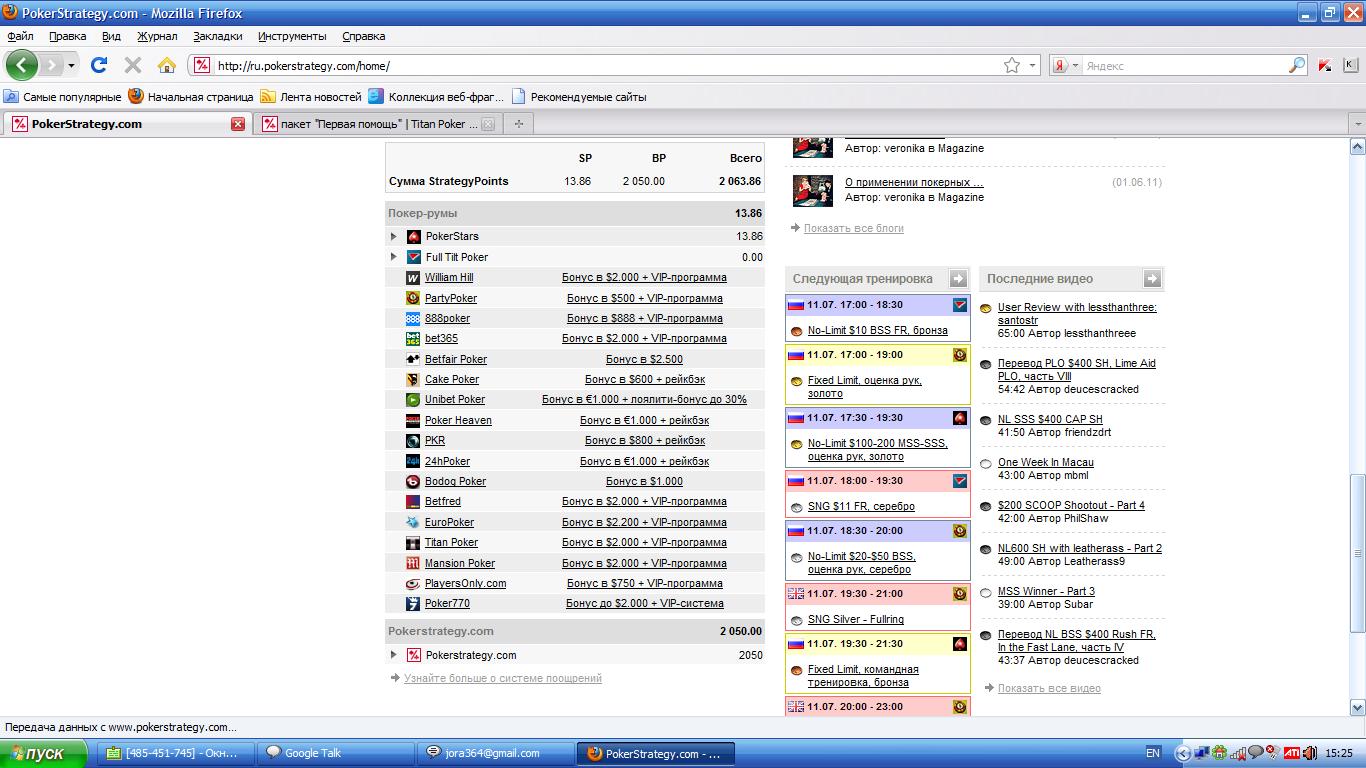This screenshot has height=768, width=1366.
Task: Open the No-Limit $10 BSS FR training link
Action: 878,330
